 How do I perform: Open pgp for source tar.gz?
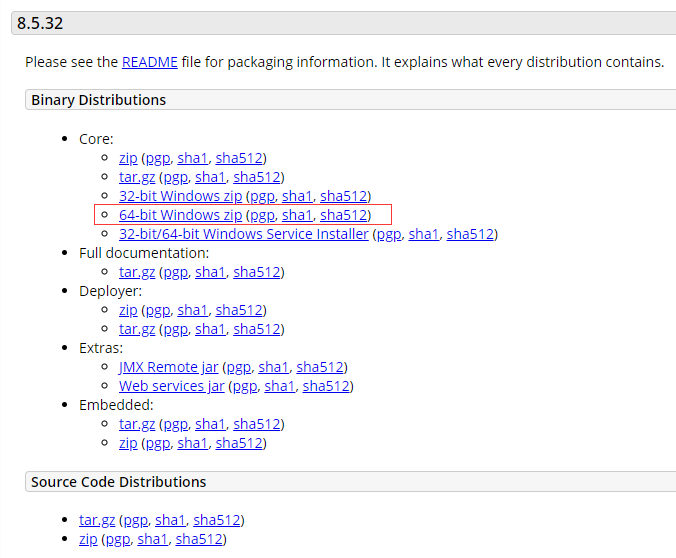135,520
